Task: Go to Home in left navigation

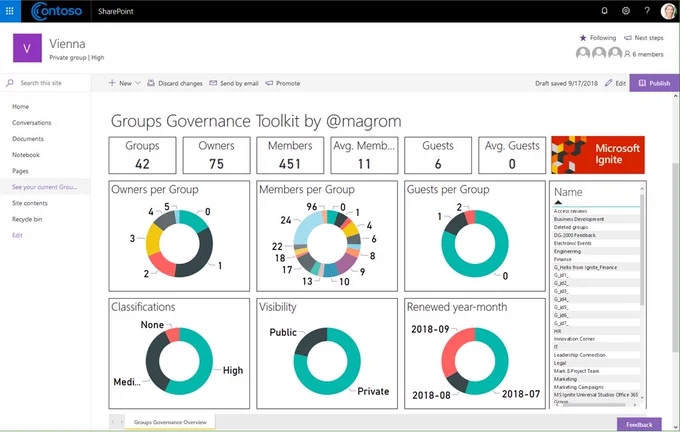Action: (20, 106)
